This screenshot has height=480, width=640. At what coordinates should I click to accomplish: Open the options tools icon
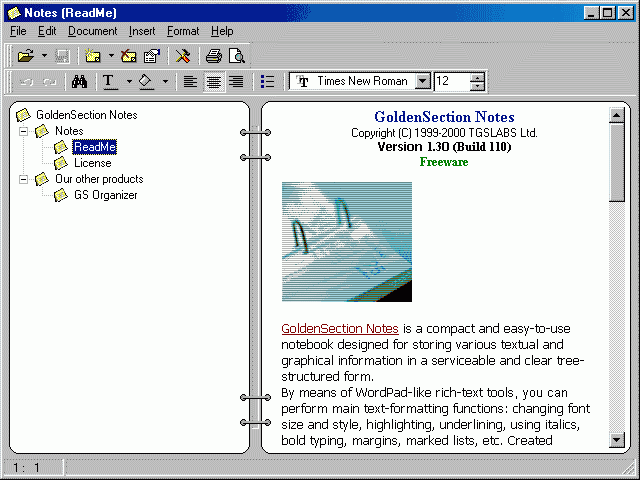coord(183,56)
